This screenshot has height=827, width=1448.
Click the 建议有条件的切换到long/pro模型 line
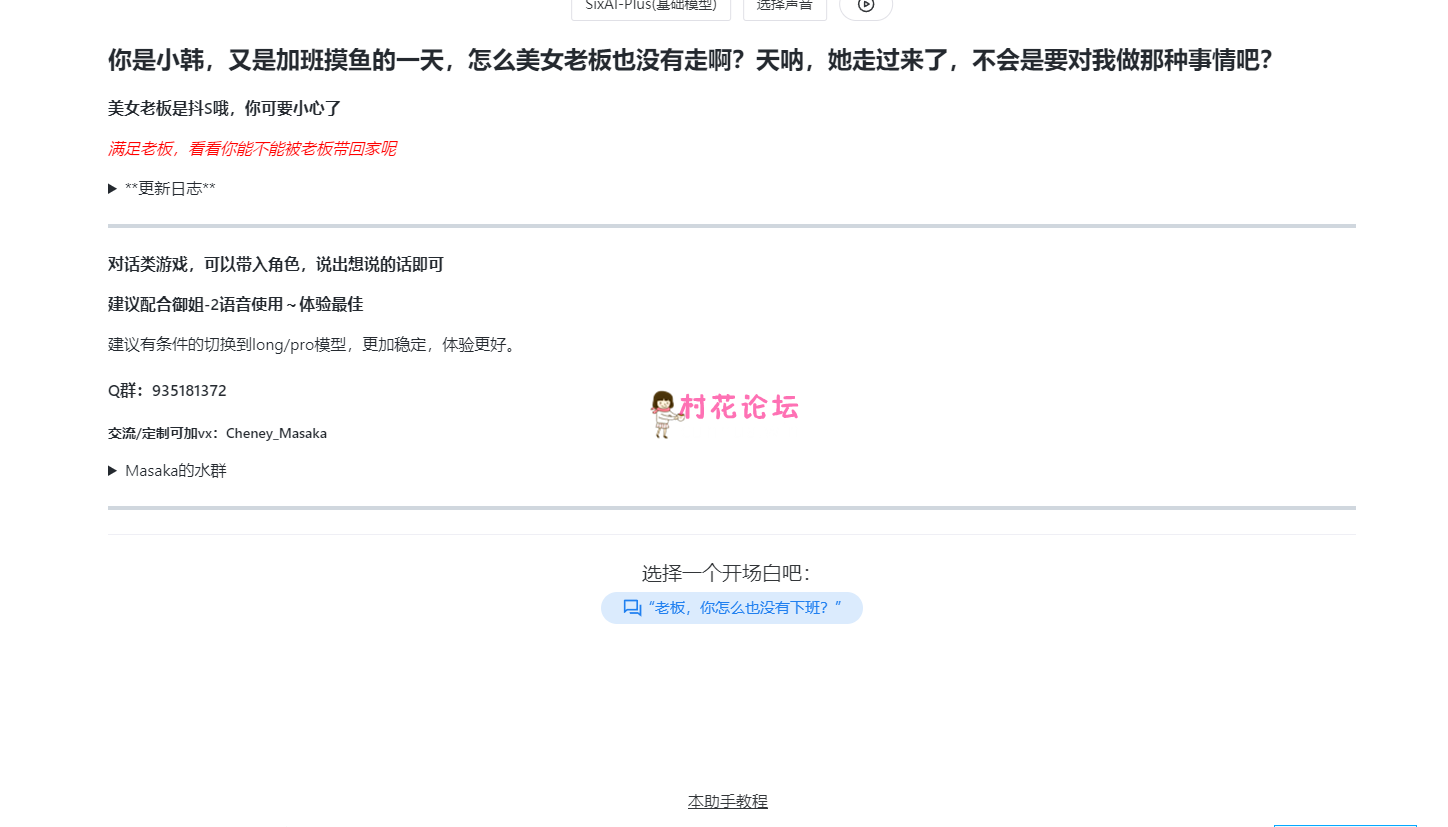312,345
